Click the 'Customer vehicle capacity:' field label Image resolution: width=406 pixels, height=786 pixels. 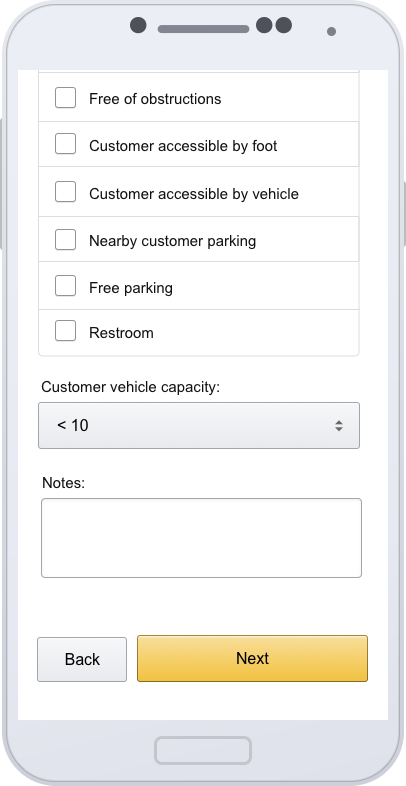[131, 387]
